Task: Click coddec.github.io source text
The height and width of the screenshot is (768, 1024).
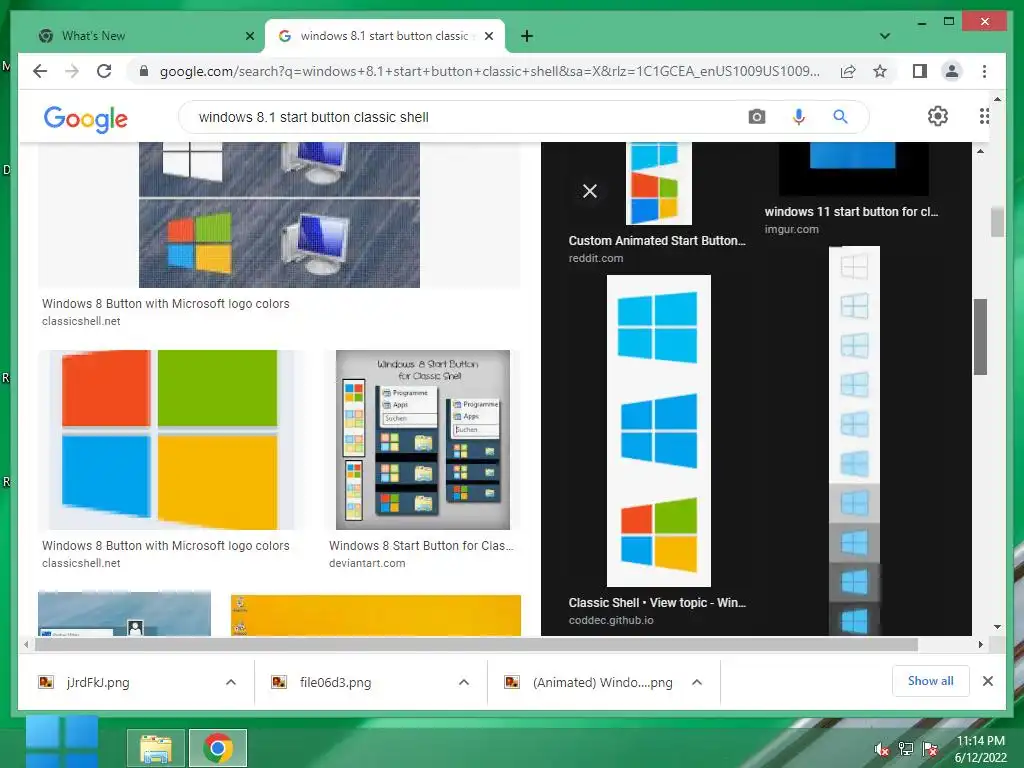Action: [611, 620]
